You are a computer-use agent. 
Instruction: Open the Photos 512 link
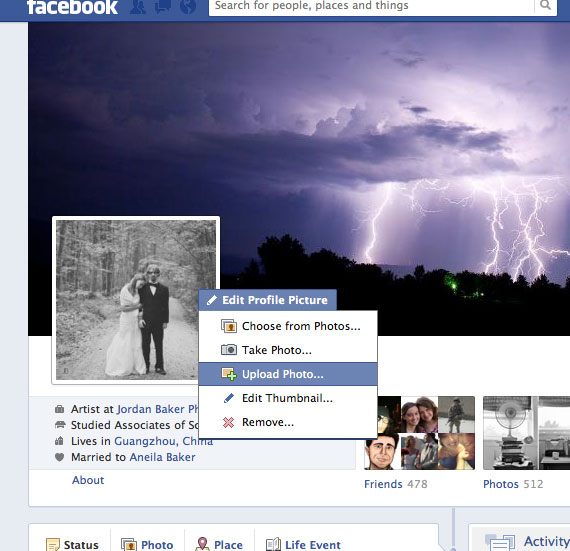513,484
